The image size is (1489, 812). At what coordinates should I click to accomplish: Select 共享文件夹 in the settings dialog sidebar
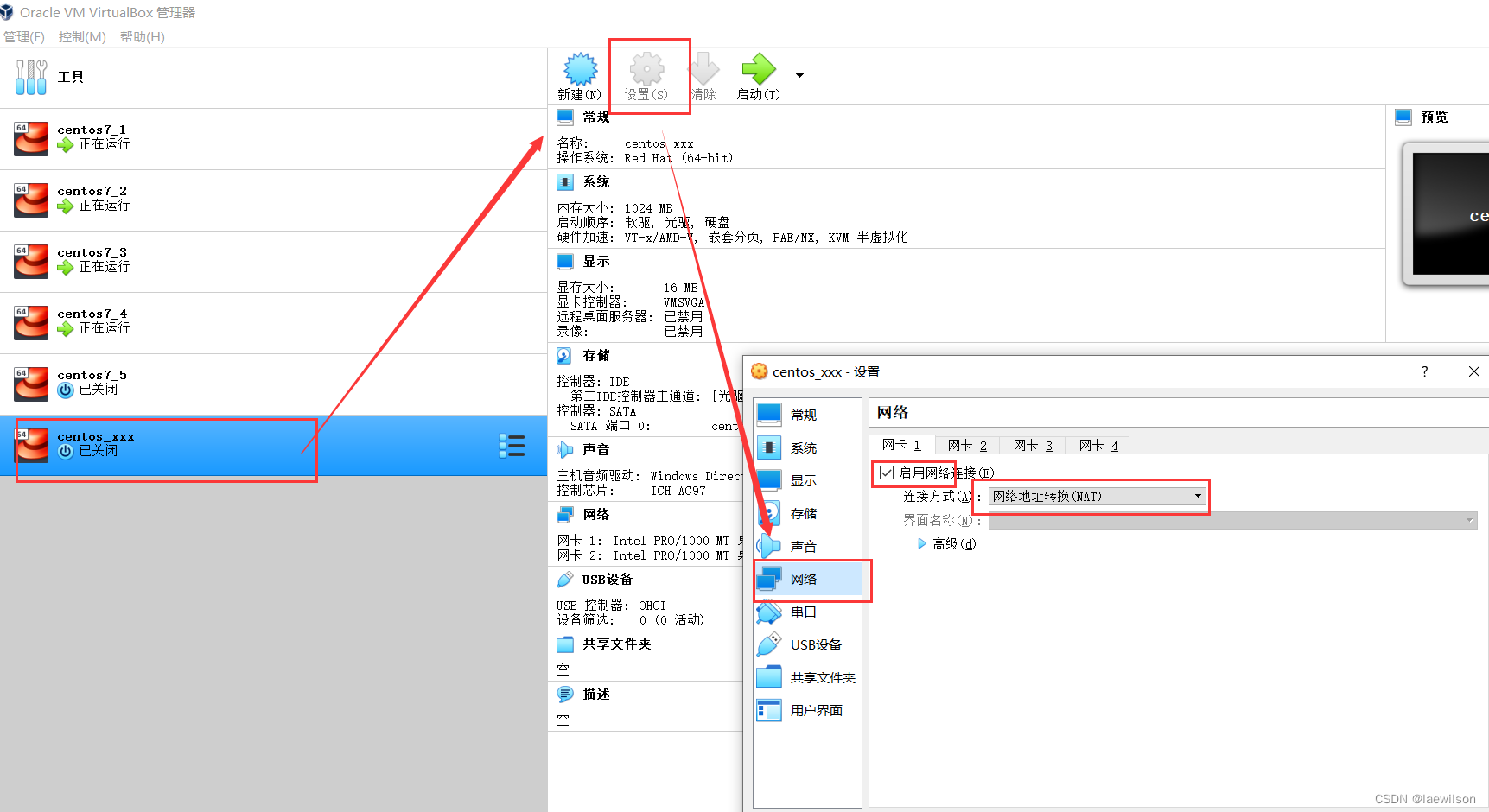click(x=807, y=677)
